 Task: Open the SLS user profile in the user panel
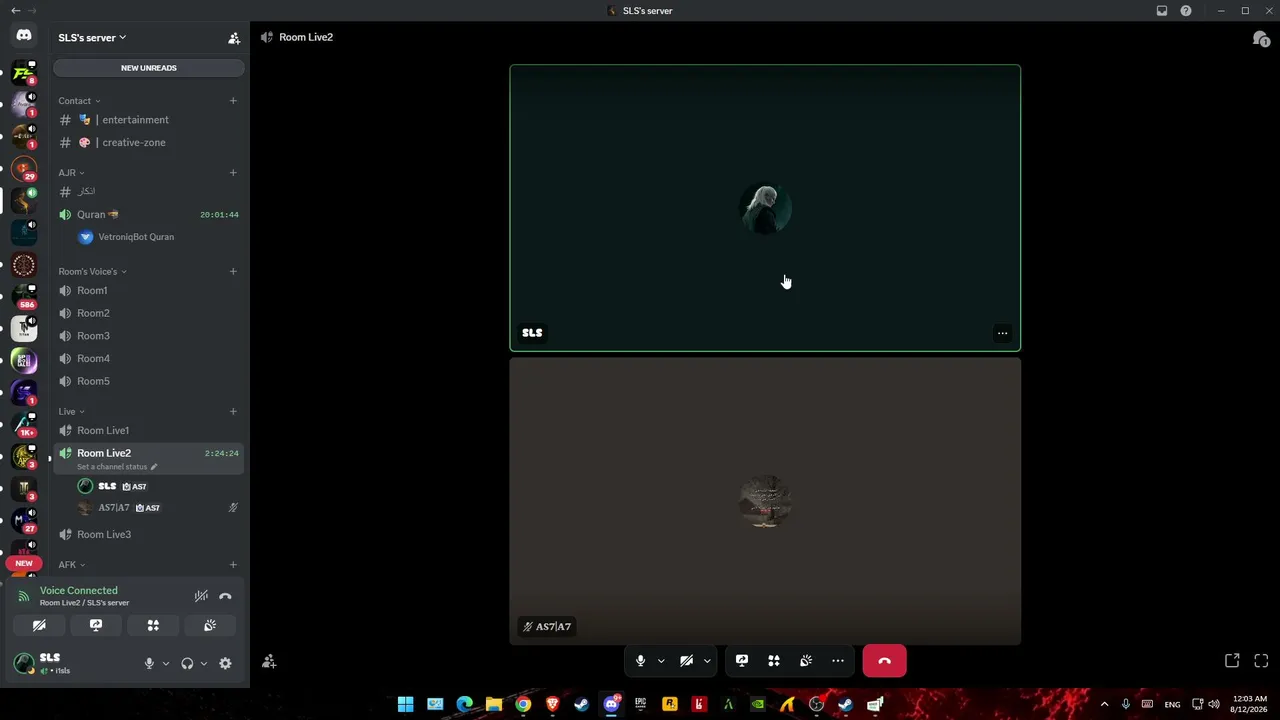click(75, 663)
